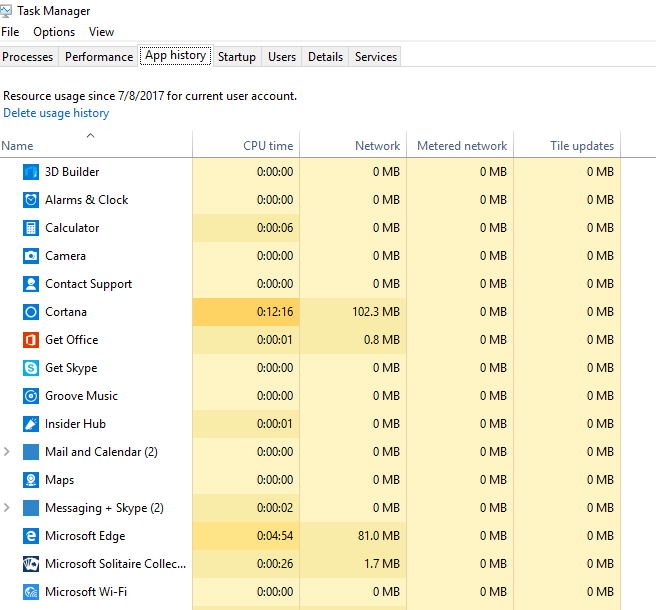Switch to the Services tab

pyautogui.click(x=376, y=56)
